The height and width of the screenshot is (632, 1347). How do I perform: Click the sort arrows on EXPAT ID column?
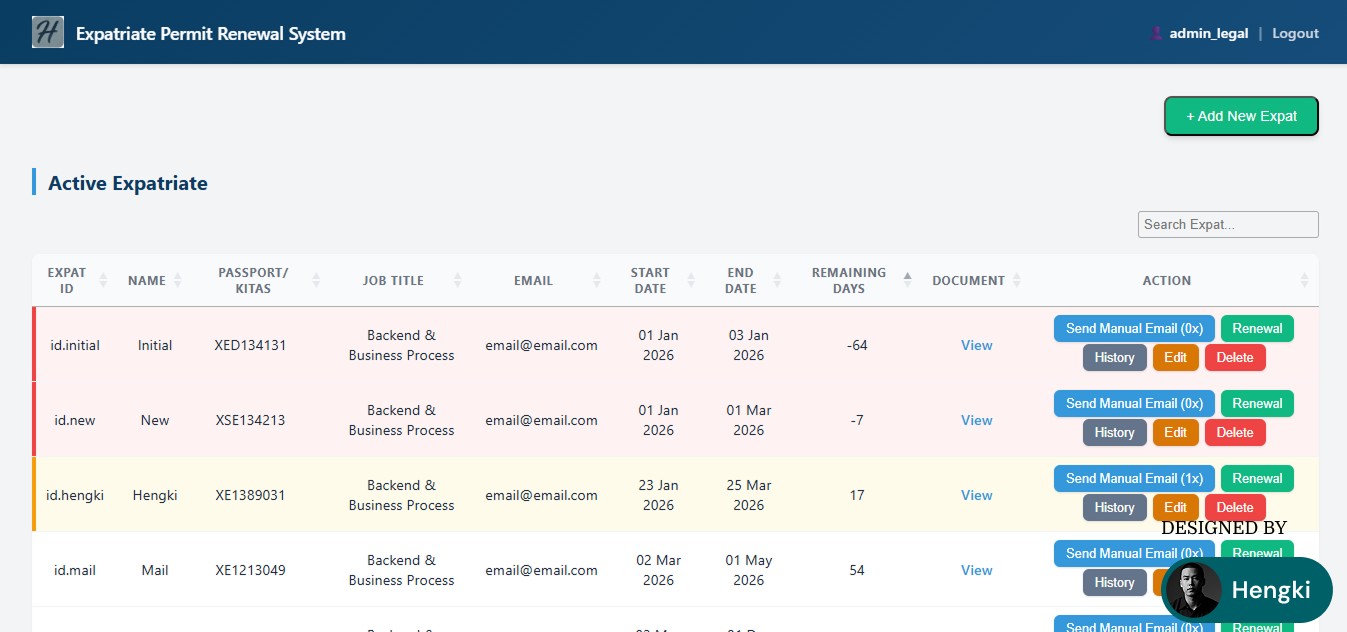click(x=103, y=280)
